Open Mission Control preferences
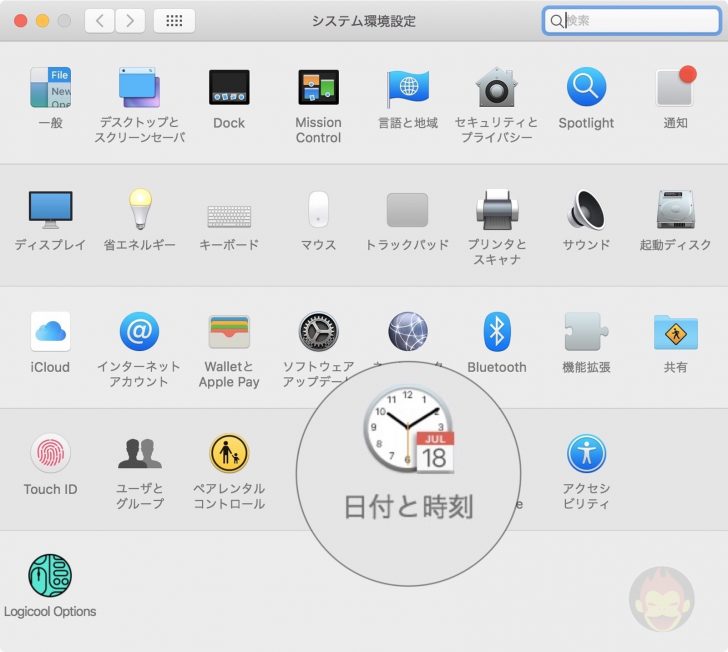Screen dimensions: 728x652 click(x=318, y=87)
